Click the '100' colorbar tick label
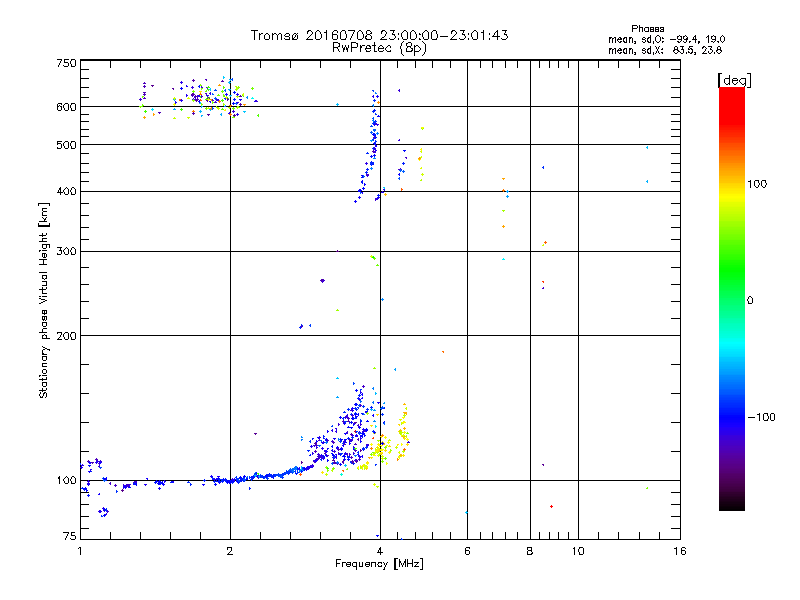This screenshot has width=800, height=600. click(x=757, y=184)
